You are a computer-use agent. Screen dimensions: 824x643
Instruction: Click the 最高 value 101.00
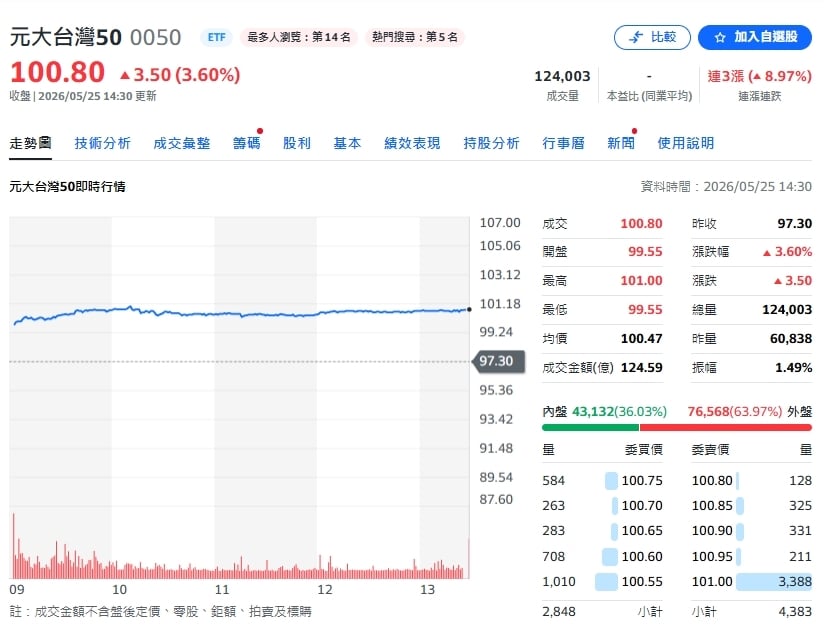coord(641,281)
